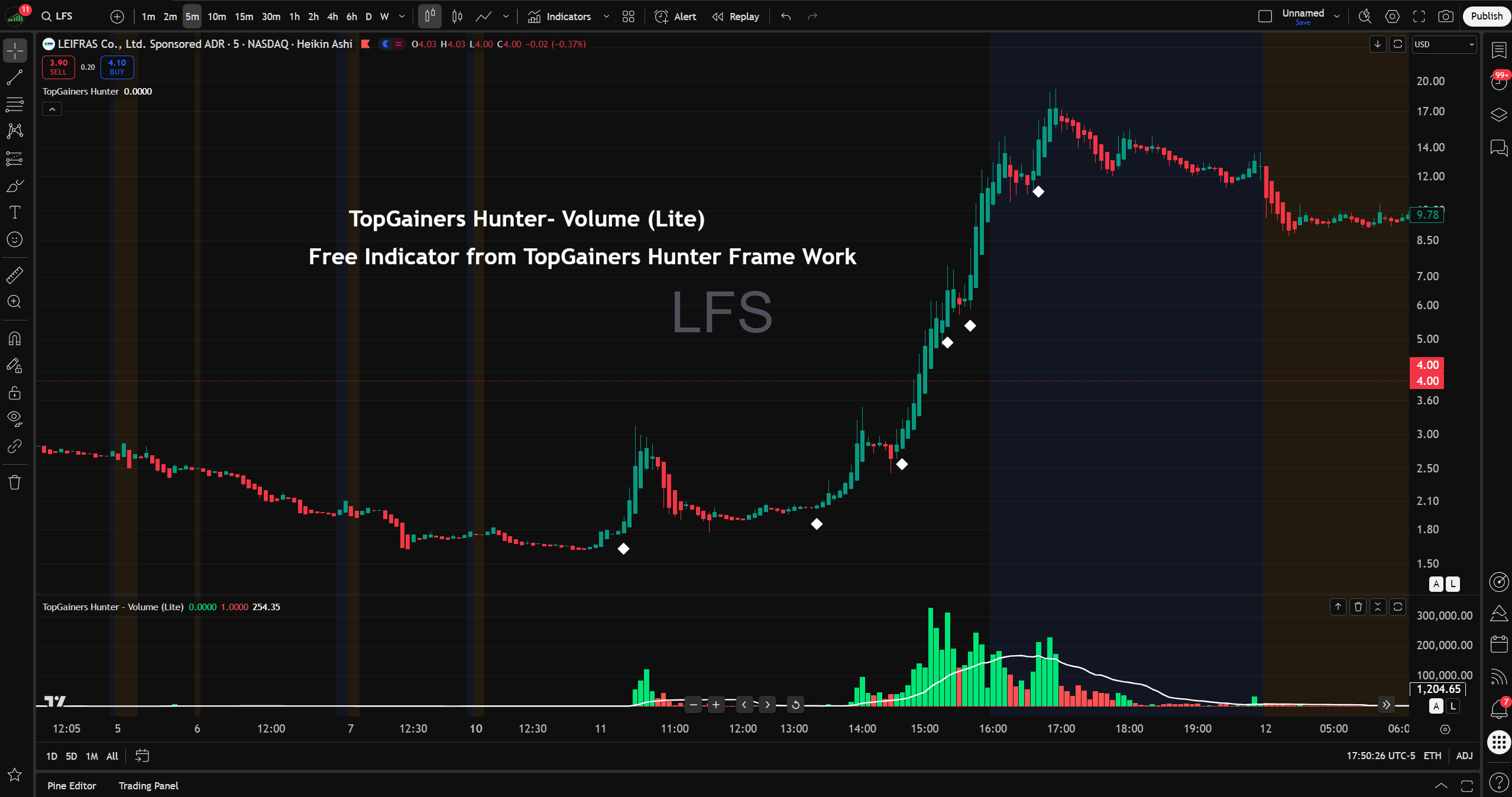The image size is (1512, 797).
Task: Open chart settings via the gear icon
Action: (1392, 17)
